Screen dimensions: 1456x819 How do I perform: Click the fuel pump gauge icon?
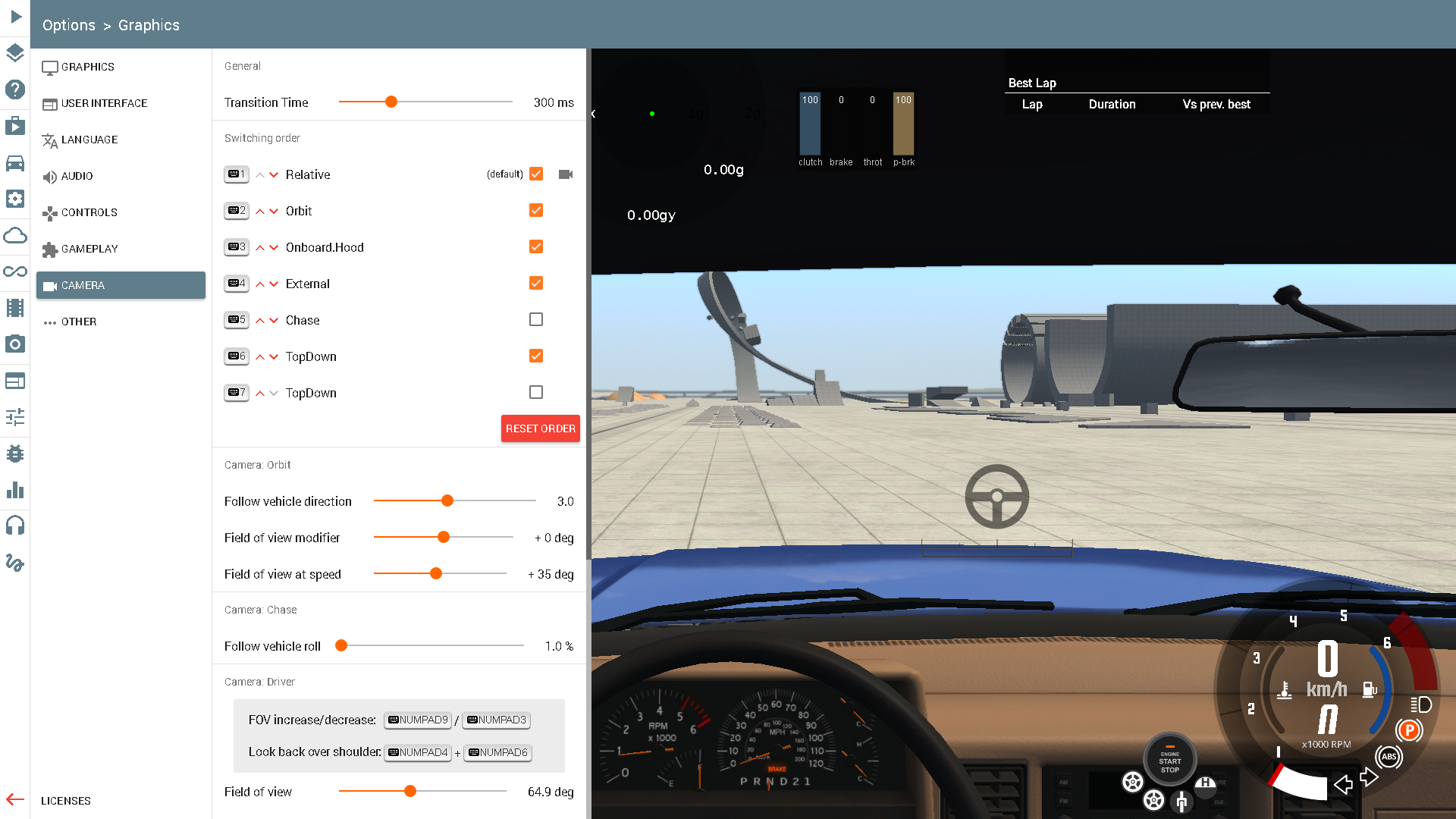(x=1370, y=689)
